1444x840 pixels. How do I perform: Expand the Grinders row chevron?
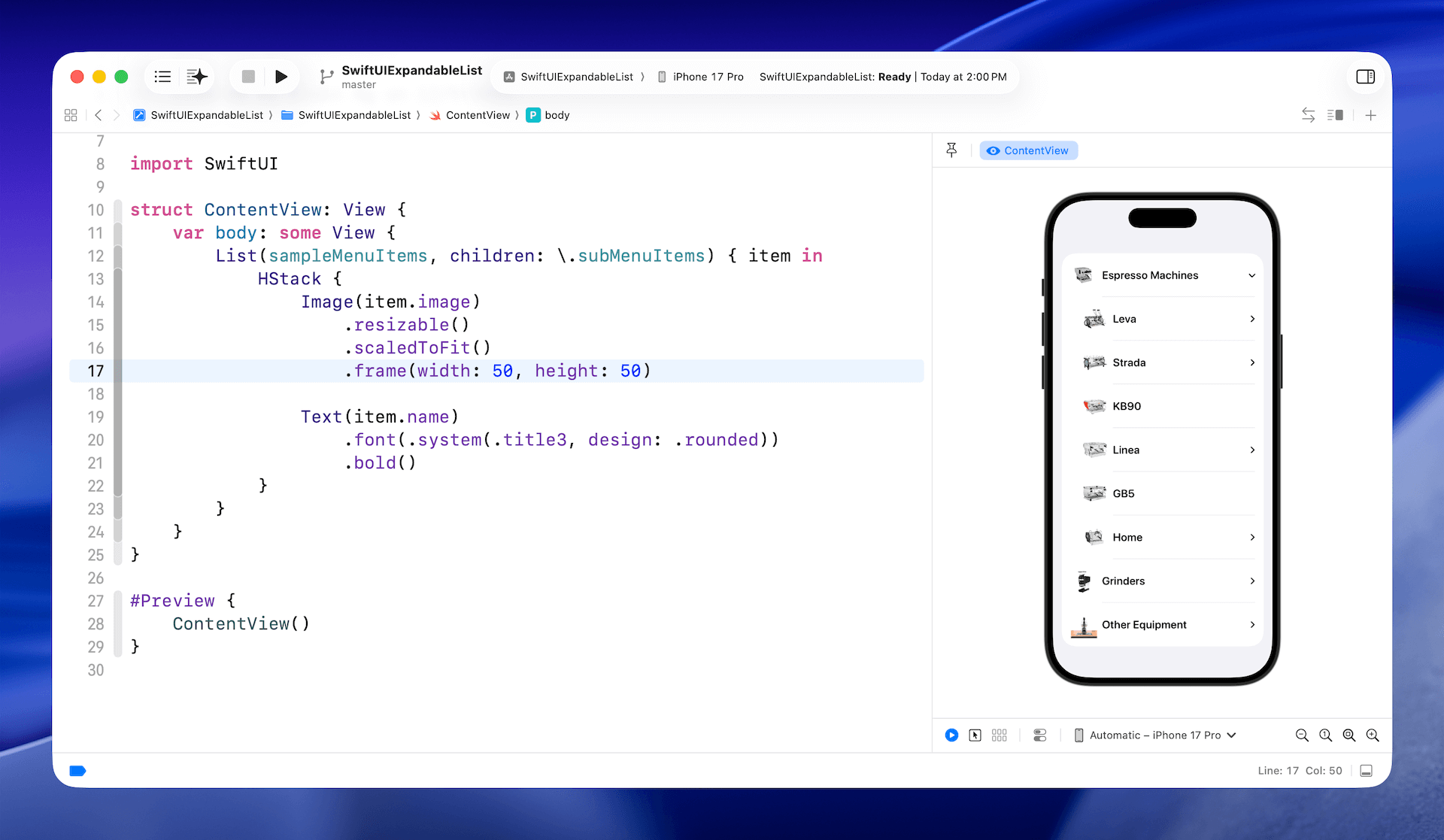(1251, 581)
